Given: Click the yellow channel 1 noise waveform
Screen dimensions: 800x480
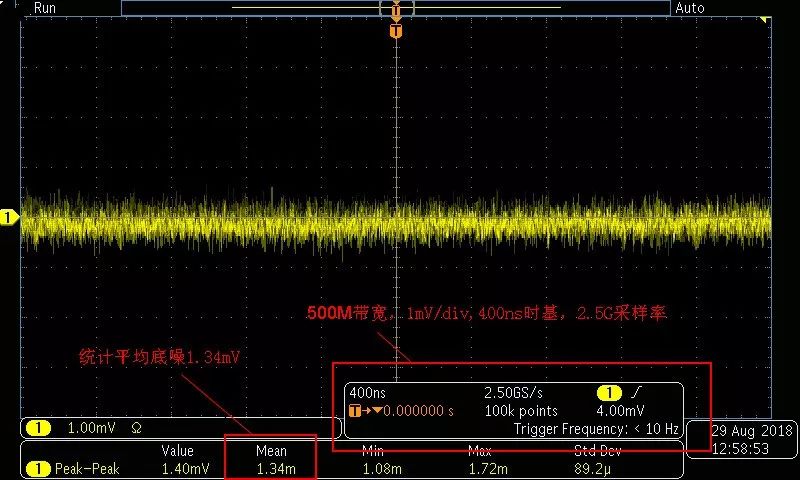Looking at the screenshot, I should click(396, 221).
